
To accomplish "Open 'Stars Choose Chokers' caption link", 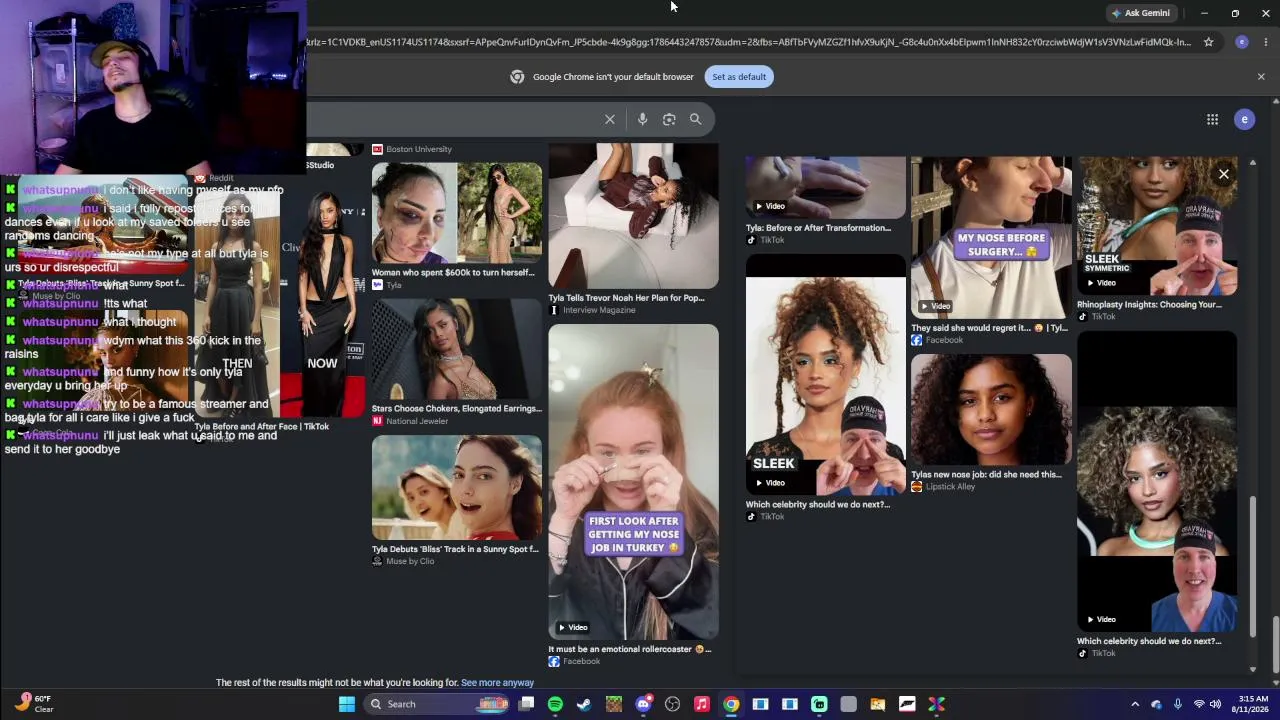I will pos(456,408).
